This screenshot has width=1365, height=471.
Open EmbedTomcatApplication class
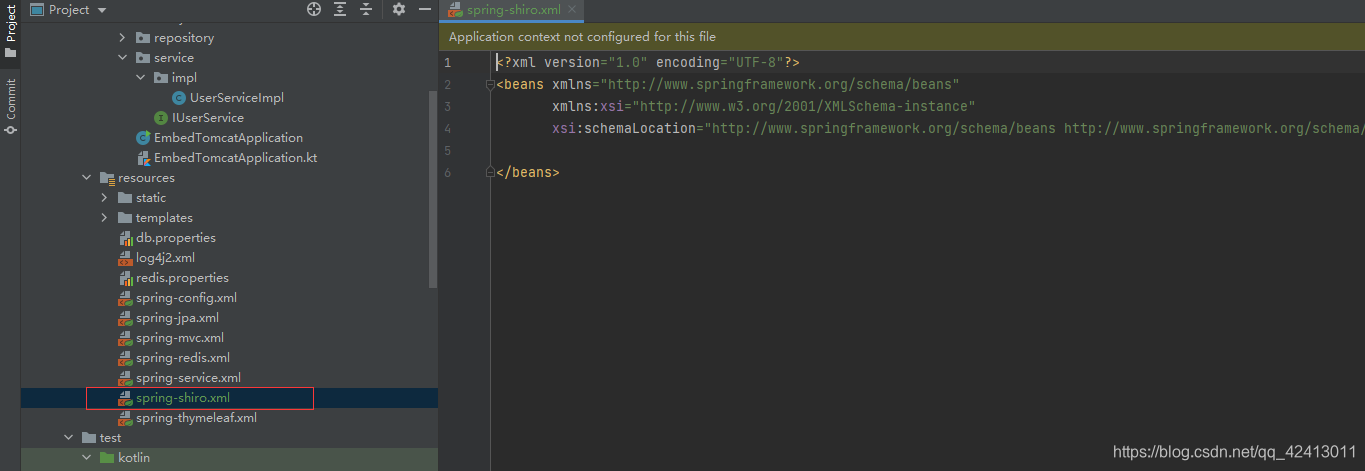coord(228,137)
